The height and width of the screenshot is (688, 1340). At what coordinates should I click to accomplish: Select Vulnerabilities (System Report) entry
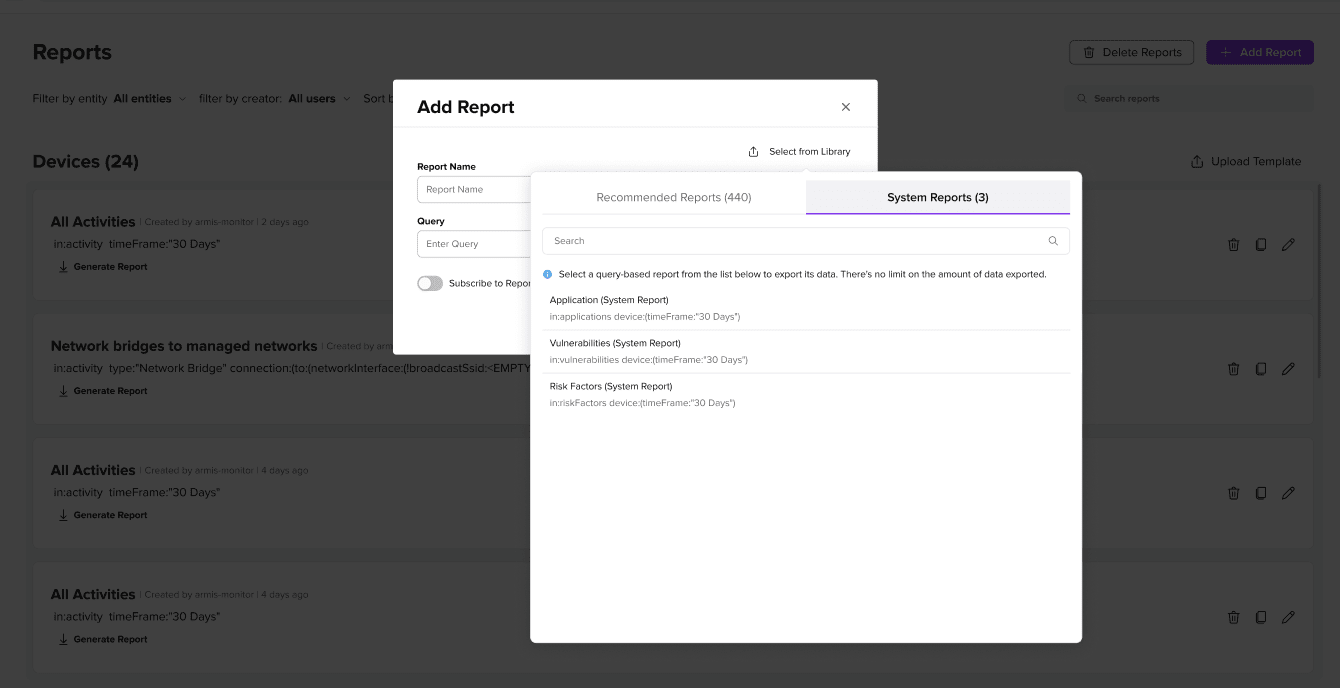(x=806, y=351)
